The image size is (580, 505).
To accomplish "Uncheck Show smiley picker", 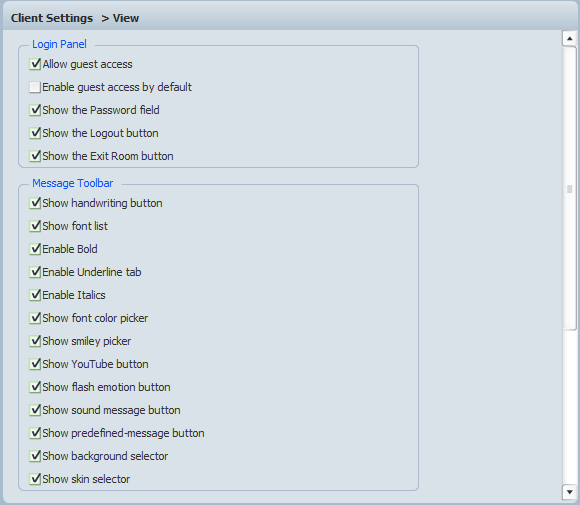I will 35,341.
